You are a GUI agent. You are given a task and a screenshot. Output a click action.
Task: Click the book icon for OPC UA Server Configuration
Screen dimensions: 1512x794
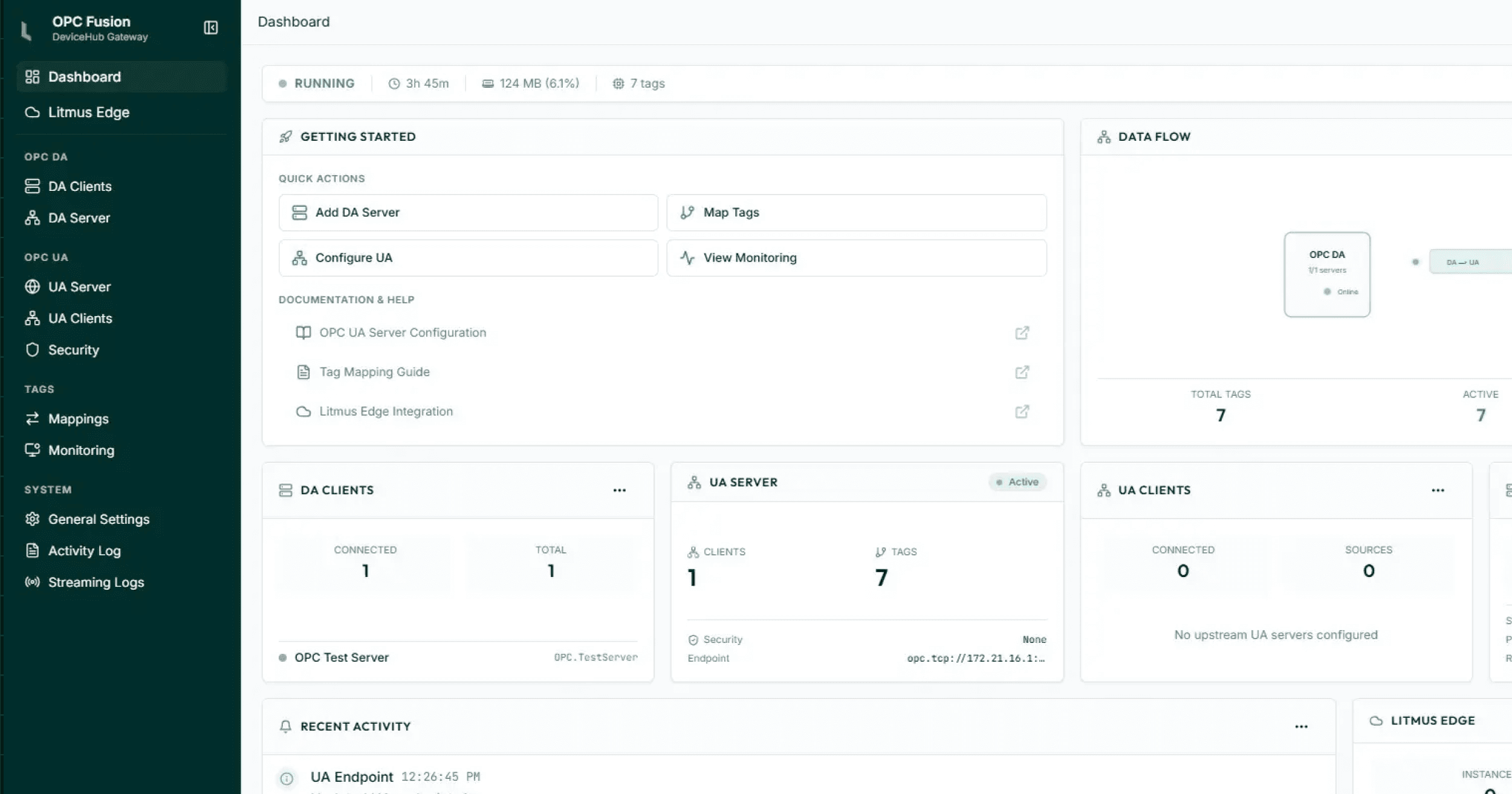tap(303, 332)
